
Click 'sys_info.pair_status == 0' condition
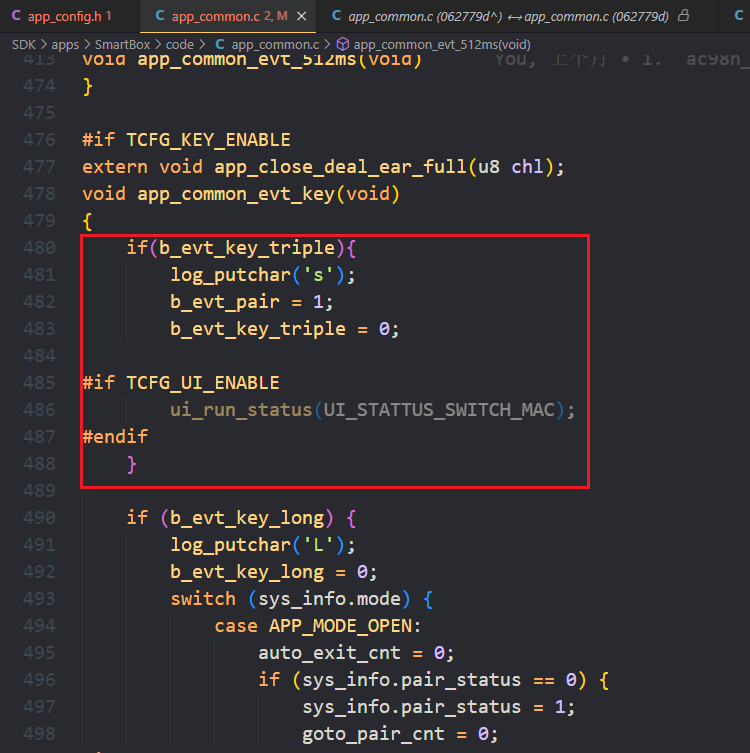pyautogui.click(x=439, y=680)
